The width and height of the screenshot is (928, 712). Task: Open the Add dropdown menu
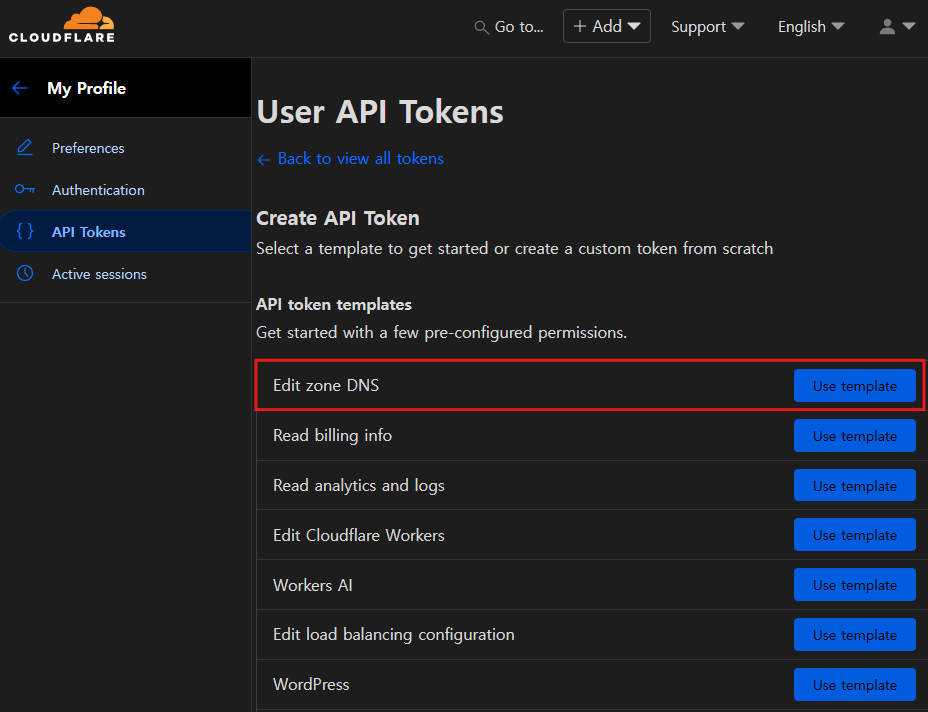click(607, 26)
